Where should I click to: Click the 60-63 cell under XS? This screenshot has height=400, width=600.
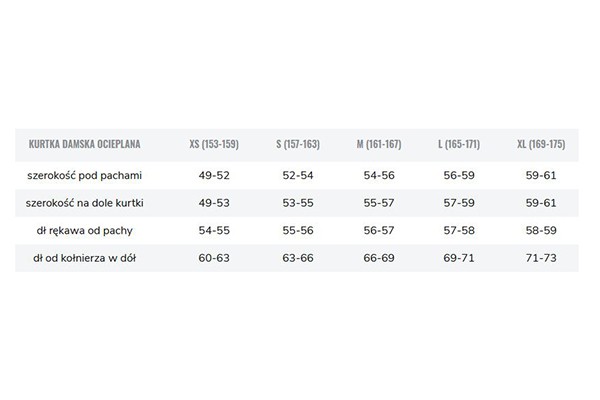pyautogui.click(x=214, y=258)
